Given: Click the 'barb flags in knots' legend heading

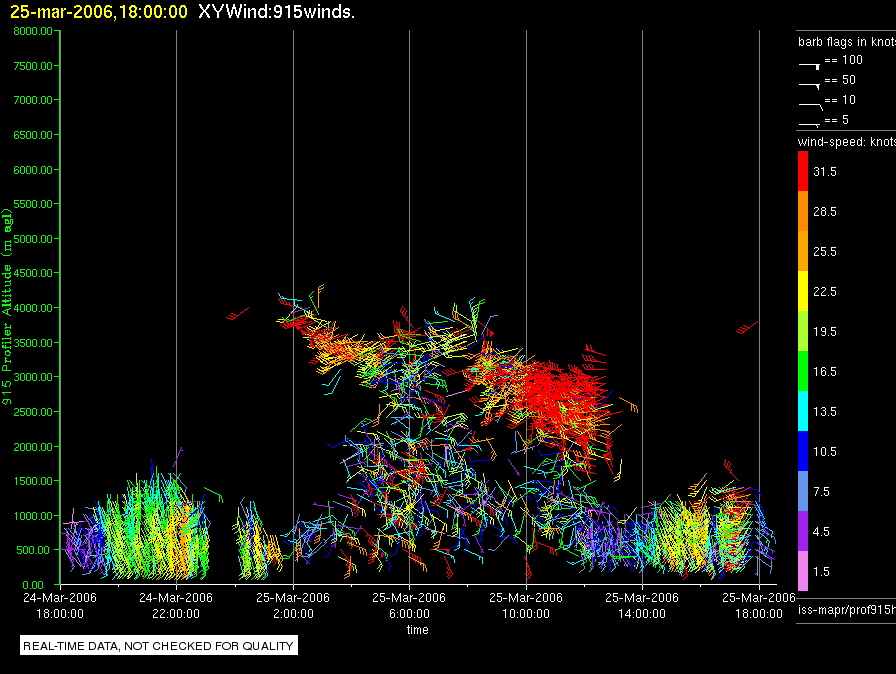Looking at the screenshot, I should pos(847,42).
